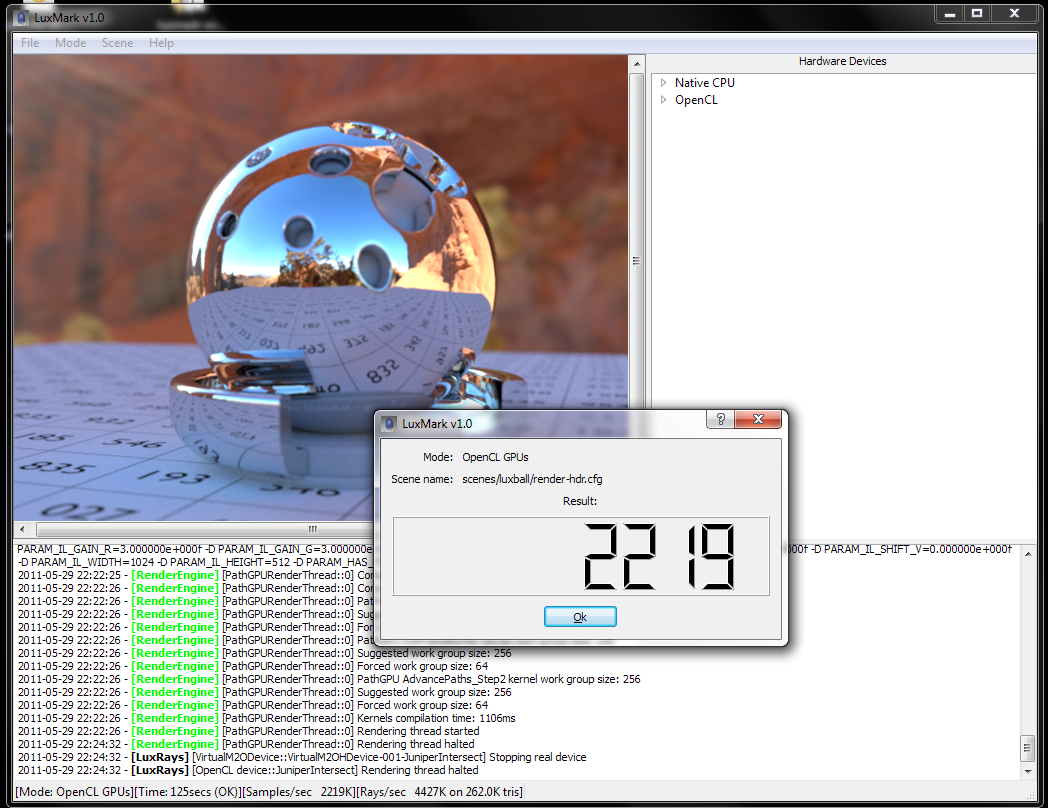Screen dimensions: 1048x808
Task: Open the Help menu
Action: [x=161, y=43]
